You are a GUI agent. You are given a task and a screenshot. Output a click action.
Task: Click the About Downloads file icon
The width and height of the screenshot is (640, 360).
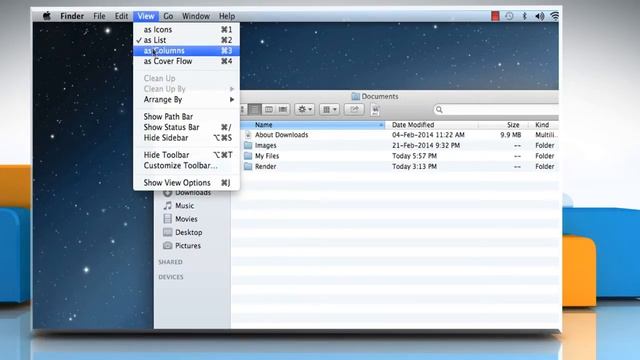coord(248,135)
